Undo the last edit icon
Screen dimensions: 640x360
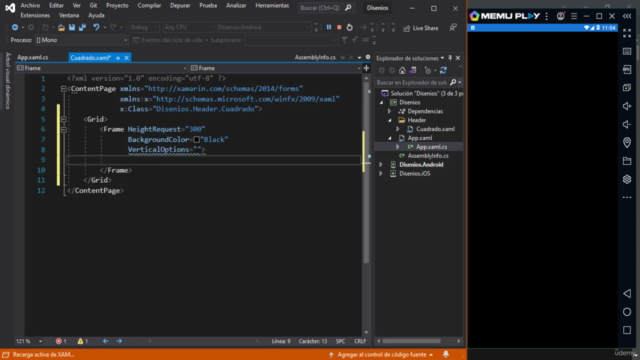click(x=96, y=27)
